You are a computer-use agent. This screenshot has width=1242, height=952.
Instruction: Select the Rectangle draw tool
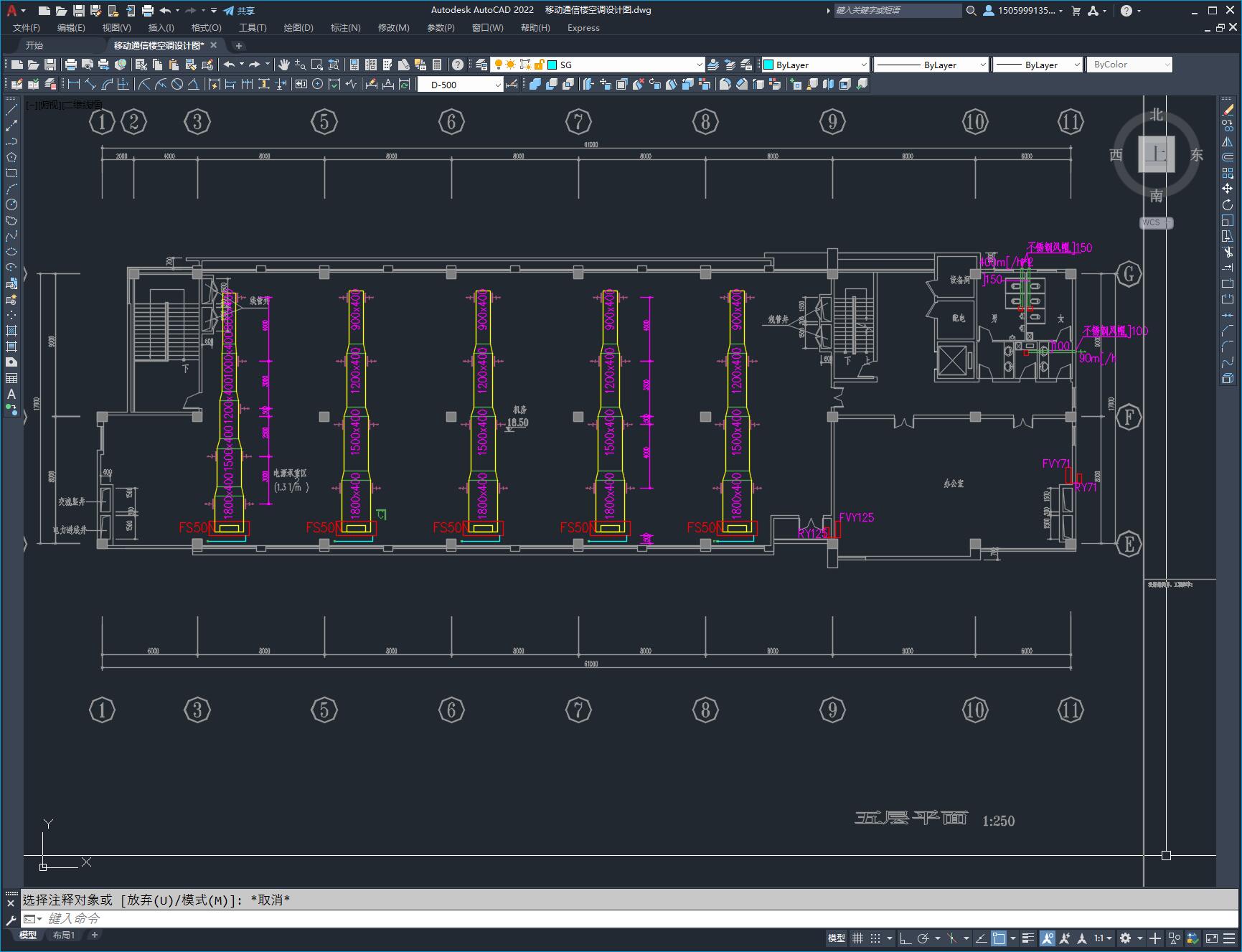tap(11, 173)
